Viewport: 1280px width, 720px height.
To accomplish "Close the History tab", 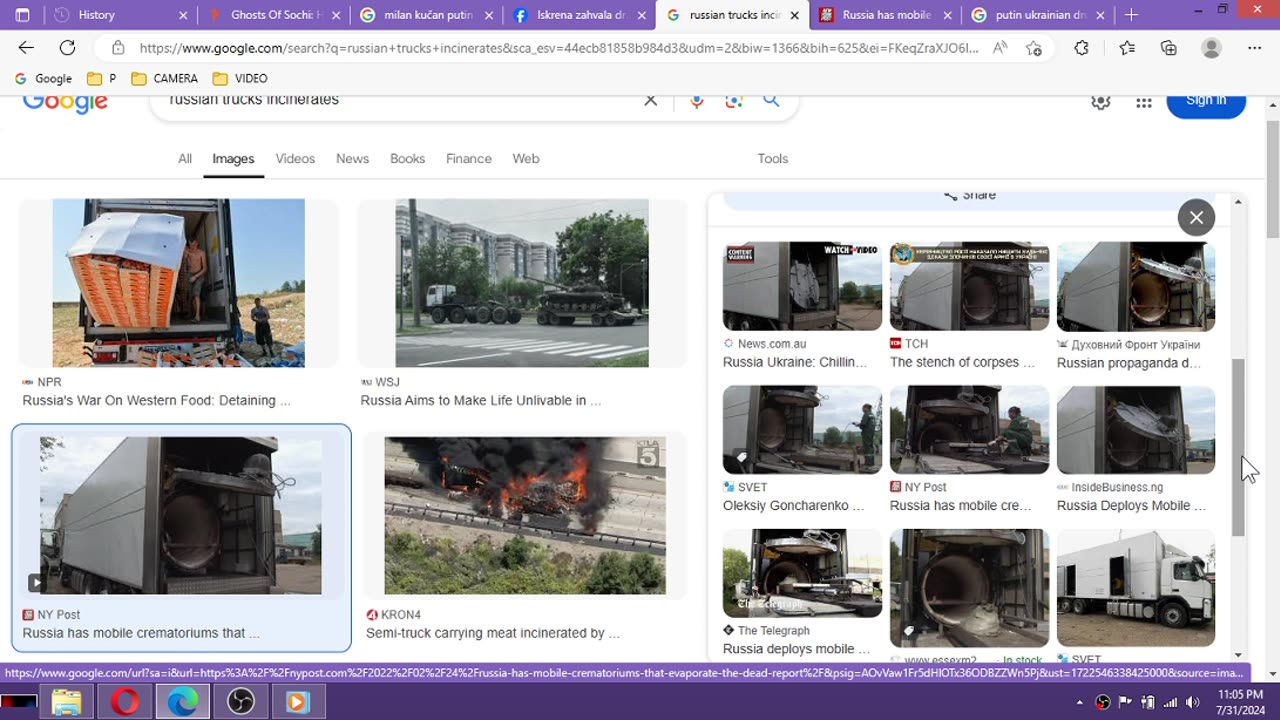I will (183, 15).
